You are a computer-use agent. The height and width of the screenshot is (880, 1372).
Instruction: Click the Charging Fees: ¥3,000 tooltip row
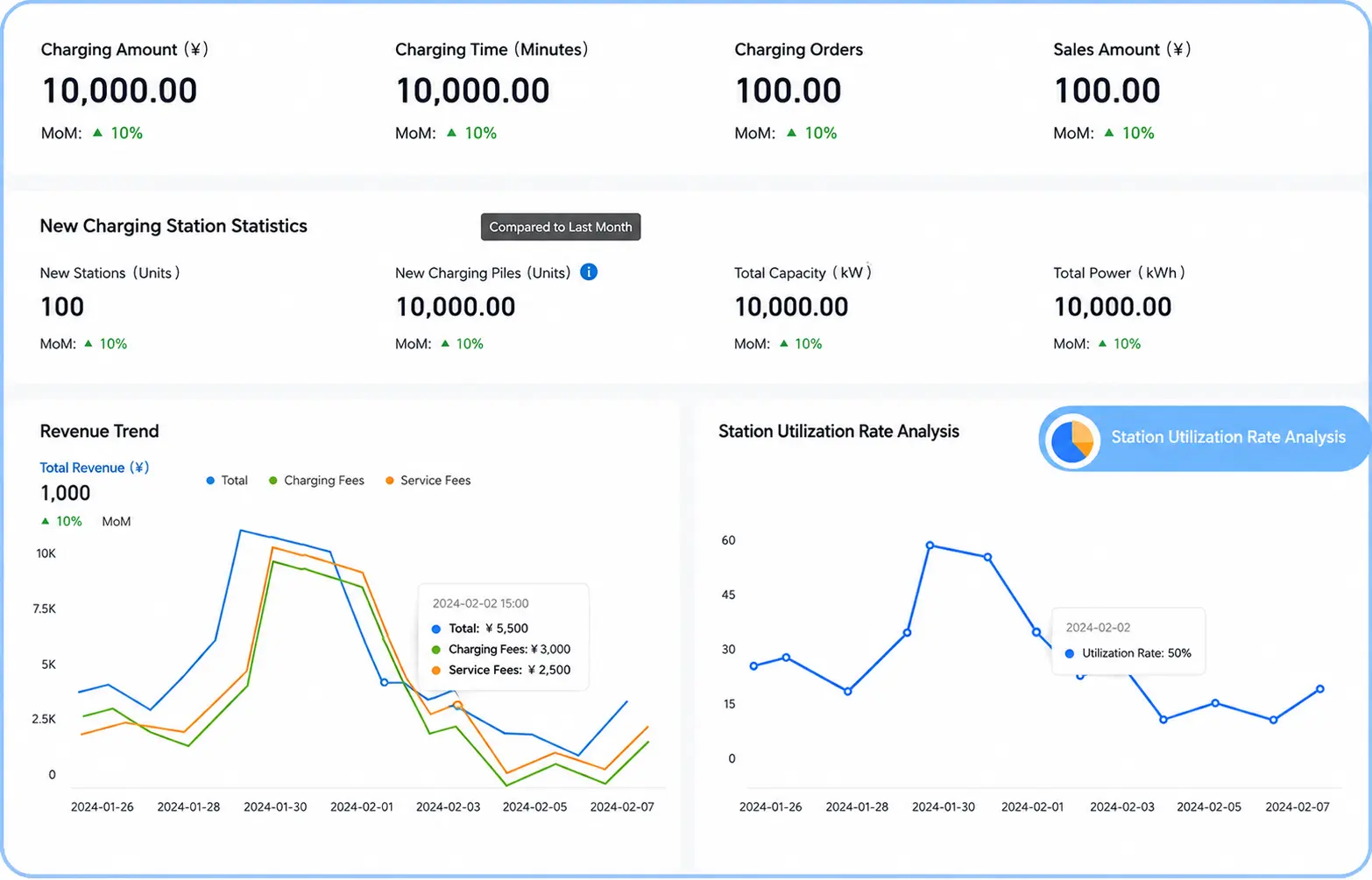point(501,650)
